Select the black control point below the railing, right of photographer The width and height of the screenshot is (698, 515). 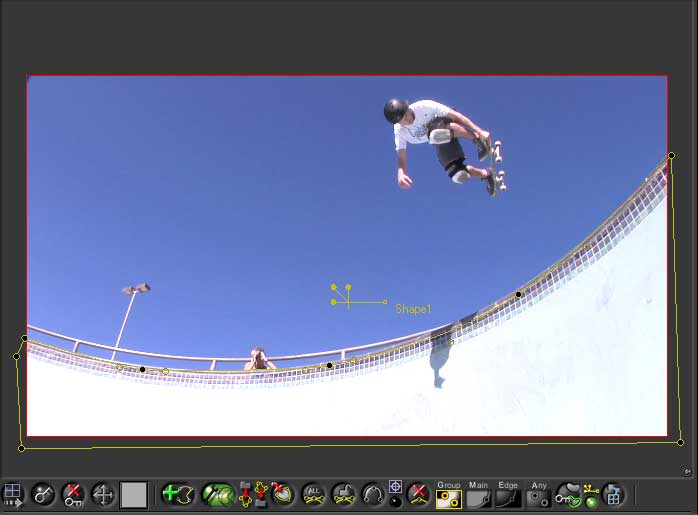click(329, 365)
